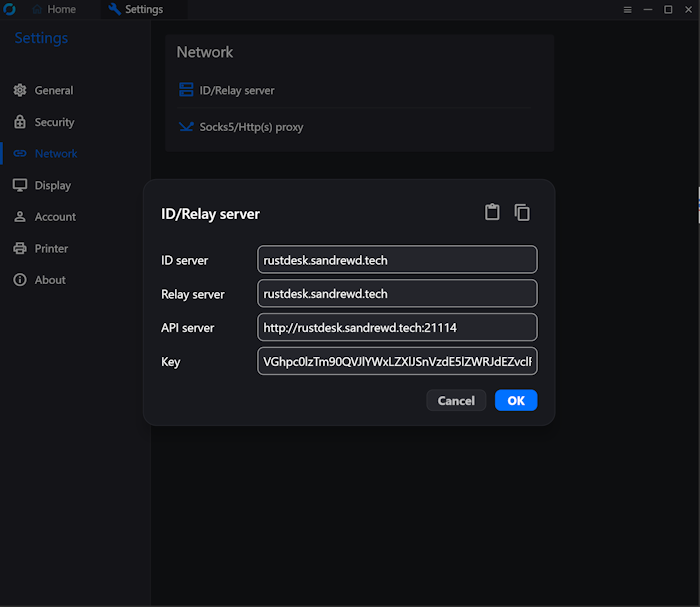Open the ID/Relay server option in Network panel
700x607 pixels.
[236, 90]
